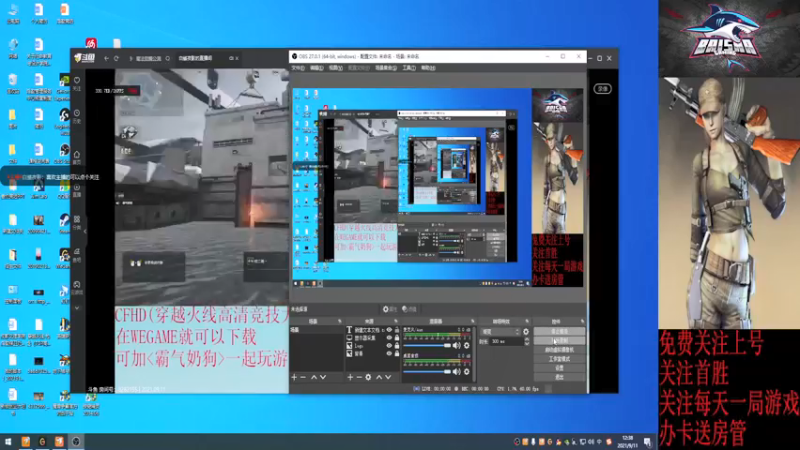
Task: Click the 工作室模式 studio mode button
Action: click(559, 359)
